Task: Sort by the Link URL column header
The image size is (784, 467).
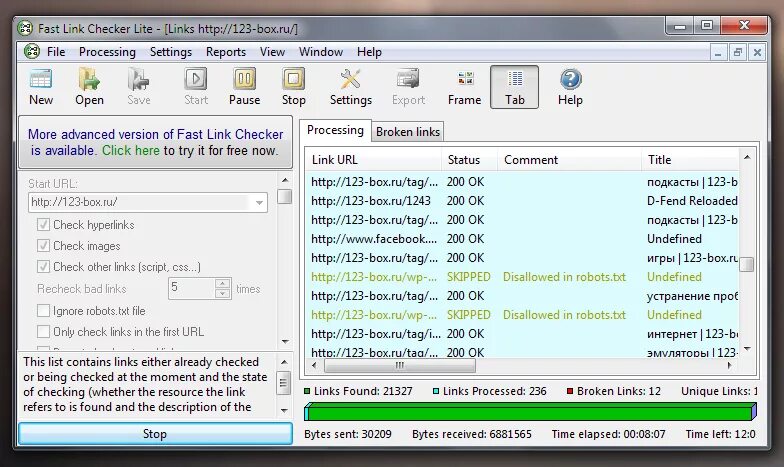Action: click(373, 160)
